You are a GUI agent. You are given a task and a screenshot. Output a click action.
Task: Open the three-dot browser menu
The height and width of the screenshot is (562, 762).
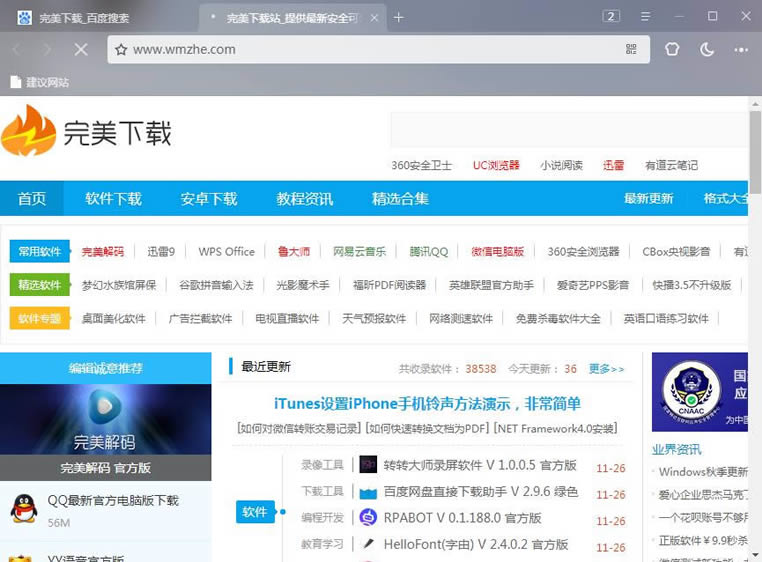[x=741, y=50]
